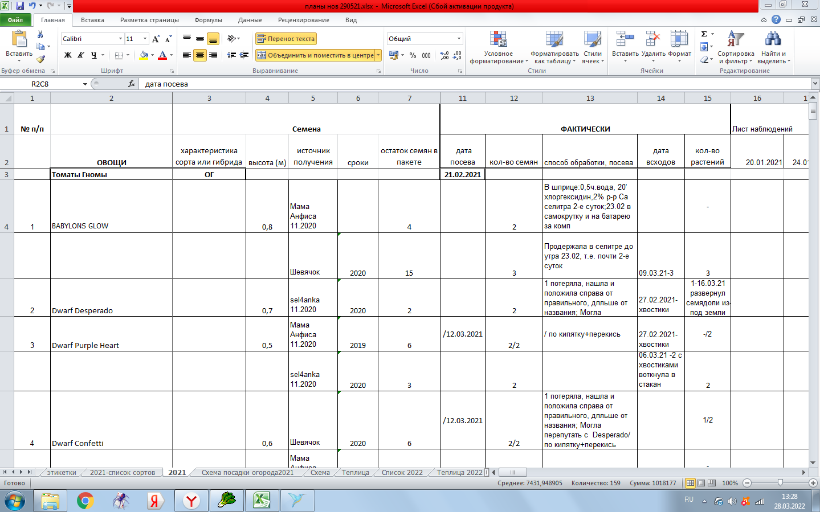
Task: Expand the font size dropdown
Action: (147, 38)
